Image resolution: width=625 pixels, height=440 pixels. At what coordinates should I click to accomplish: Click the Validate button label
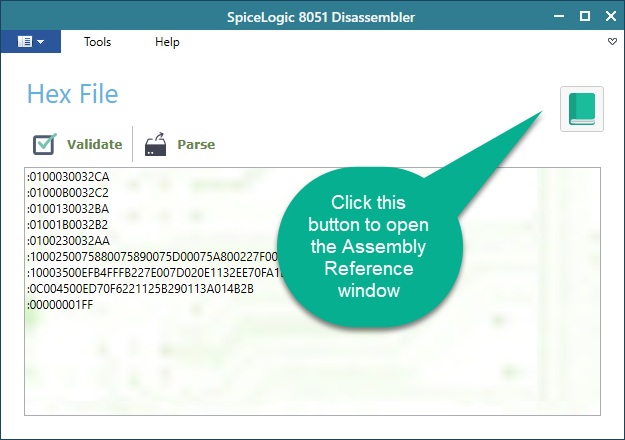coord(94,144)
